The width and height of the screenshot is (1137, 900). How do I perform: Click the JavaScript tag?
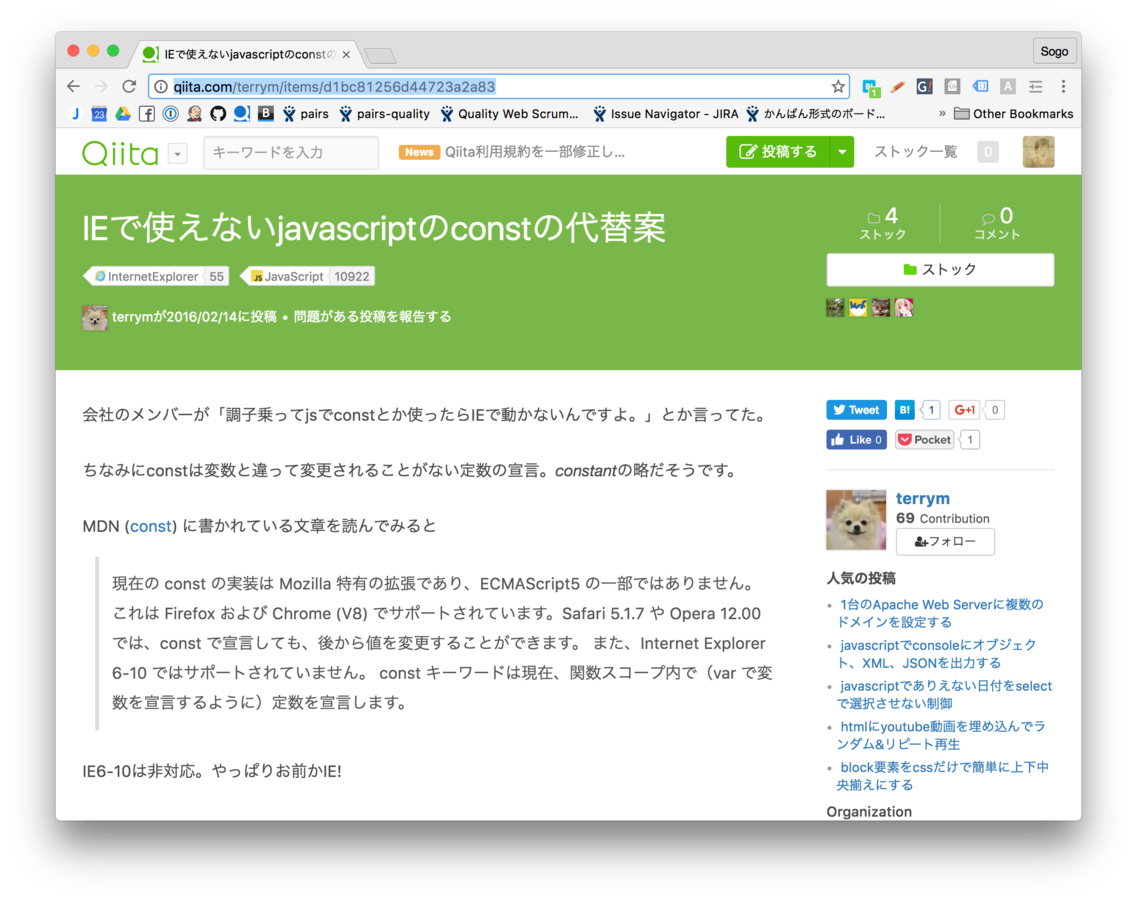[307, 276]
